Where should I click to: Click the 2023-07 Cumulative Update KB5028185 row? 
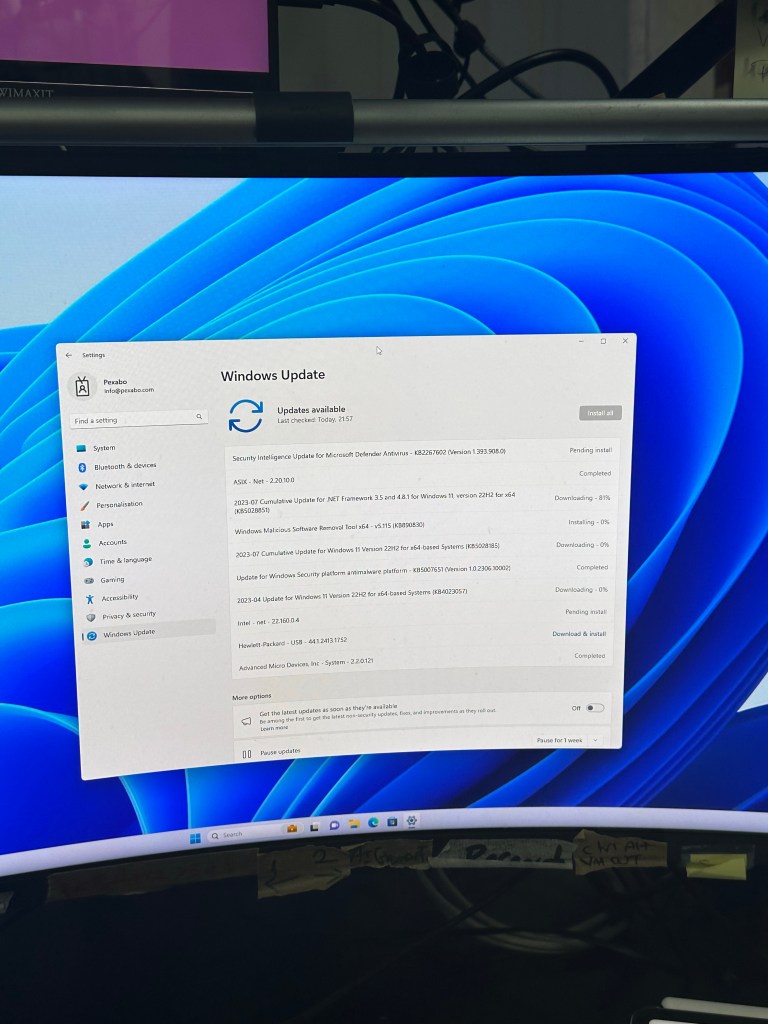[421, 549]
